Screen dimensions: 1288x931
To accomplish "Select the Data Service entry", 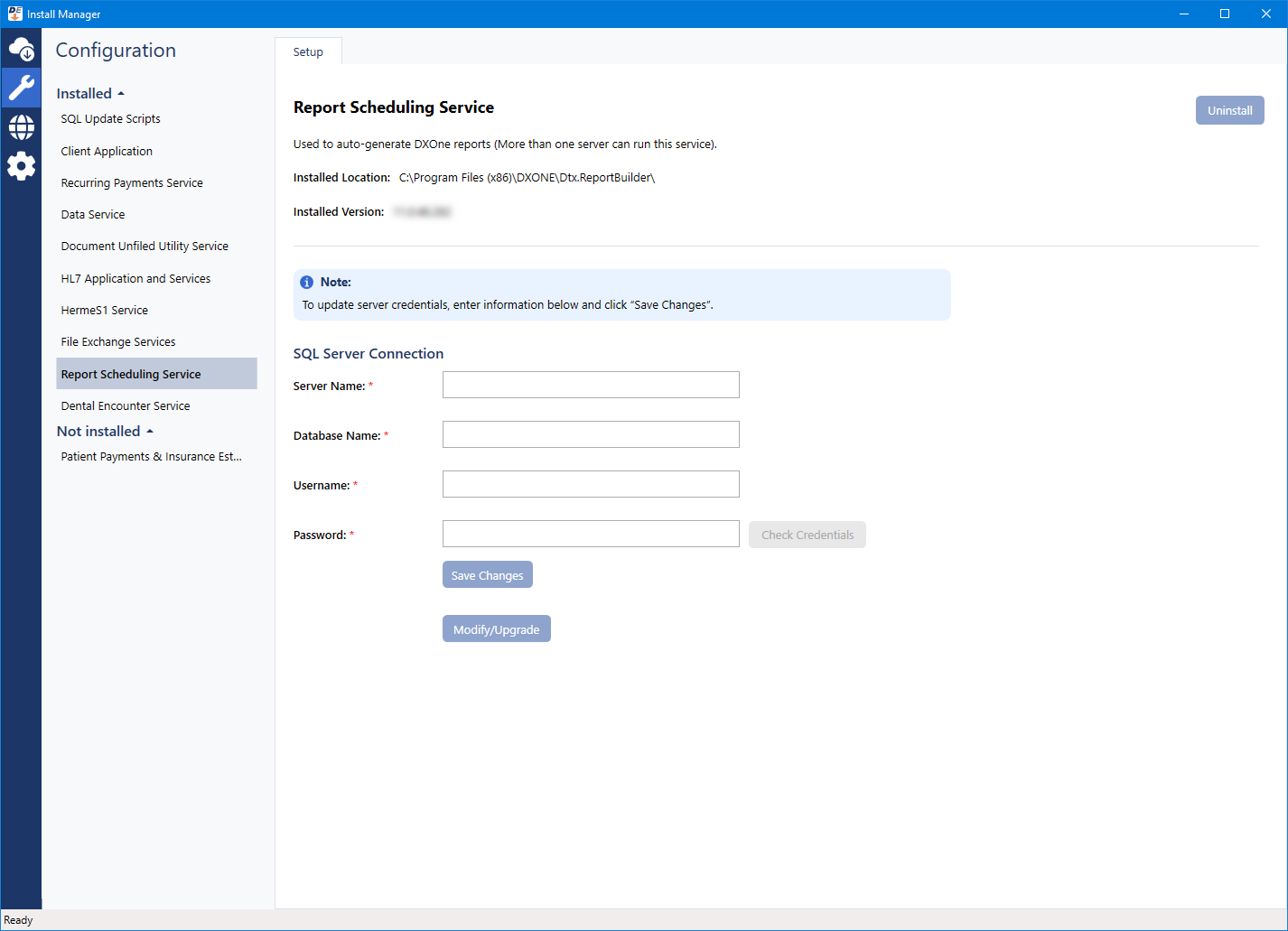I will [92, 214].
